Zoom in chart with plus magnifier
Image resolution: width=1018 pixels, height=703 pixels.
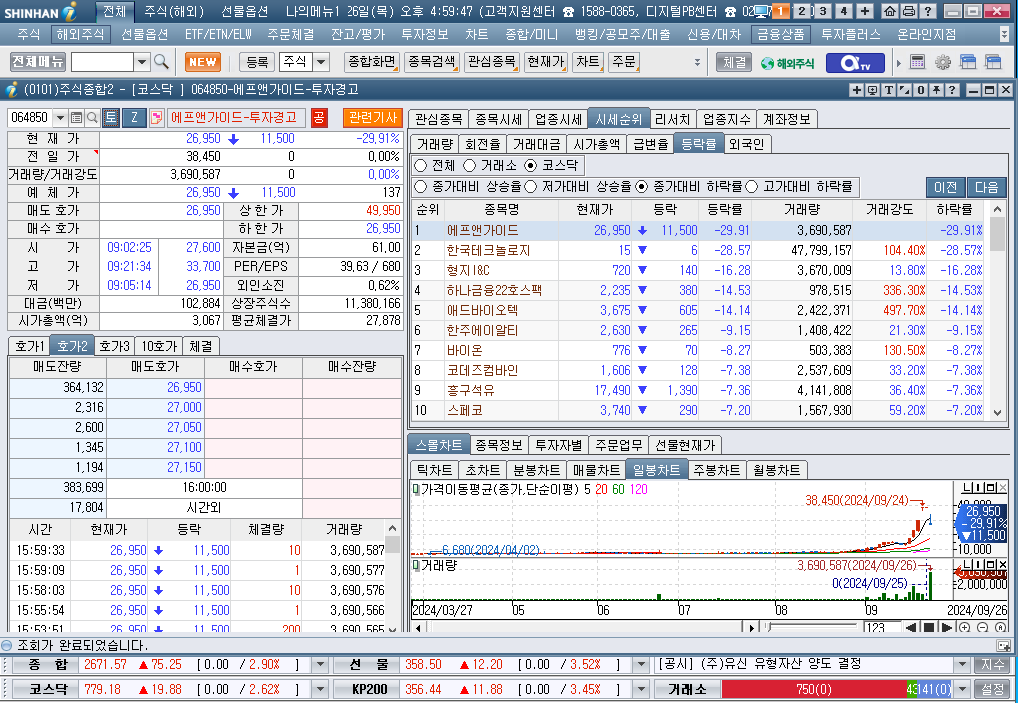965,628
